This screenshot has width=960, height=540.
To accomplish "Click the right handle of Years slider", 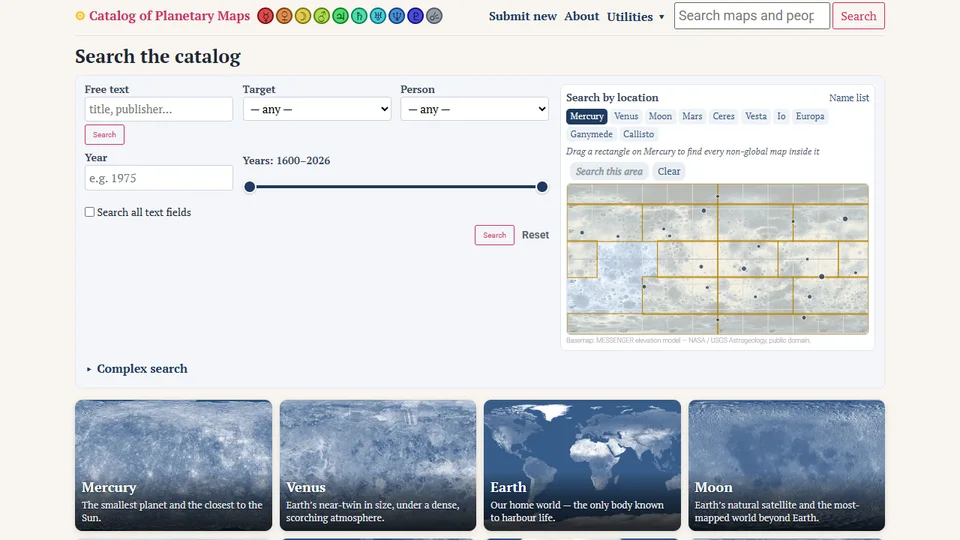I will point(542,187).
